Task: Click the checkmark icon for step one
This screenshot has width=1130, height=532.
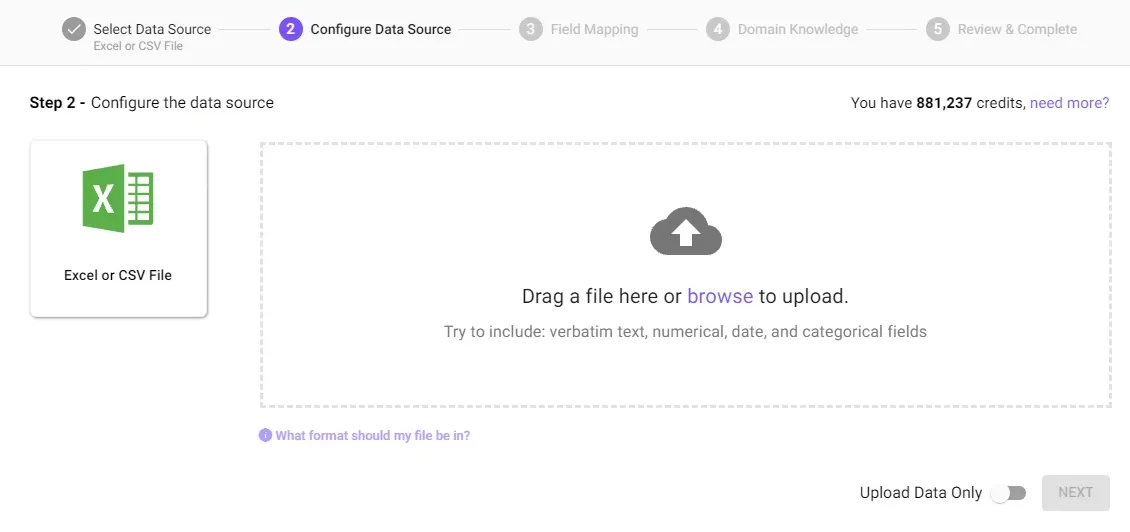Action: [x=74, y=30]
